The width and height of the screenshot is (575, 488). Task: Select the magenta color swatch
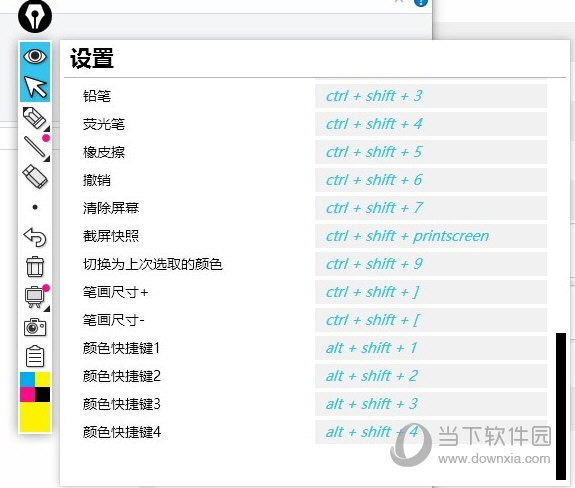(x=28, y=395)
